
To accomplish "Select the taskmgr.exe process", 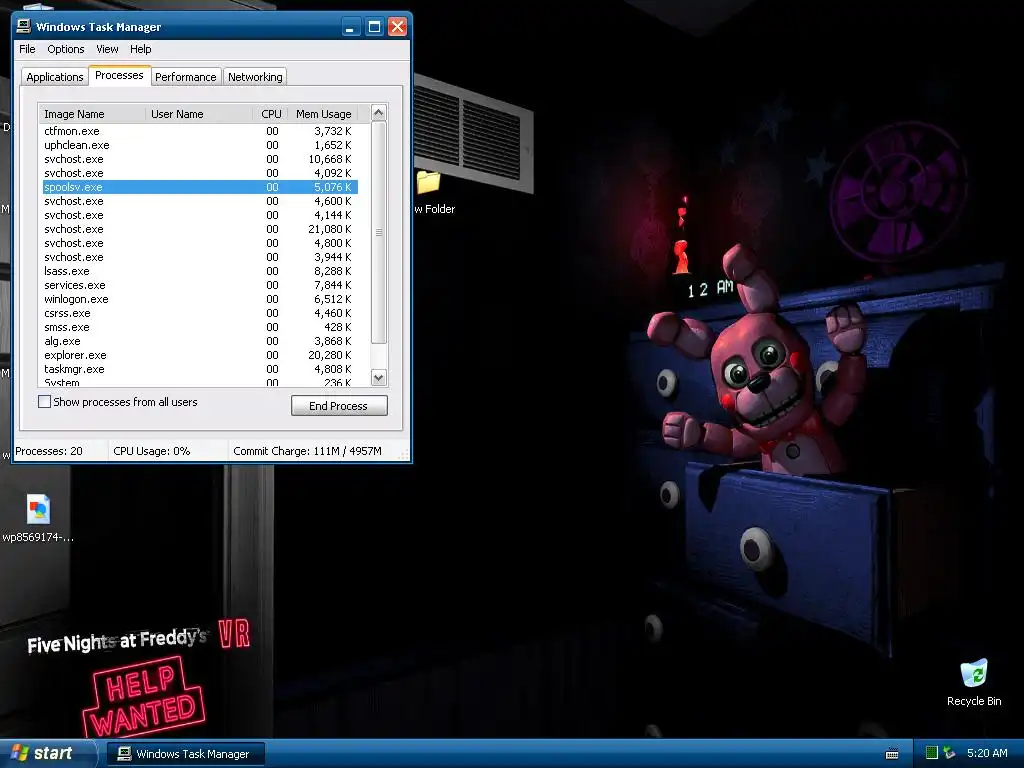I will point(199,369).
